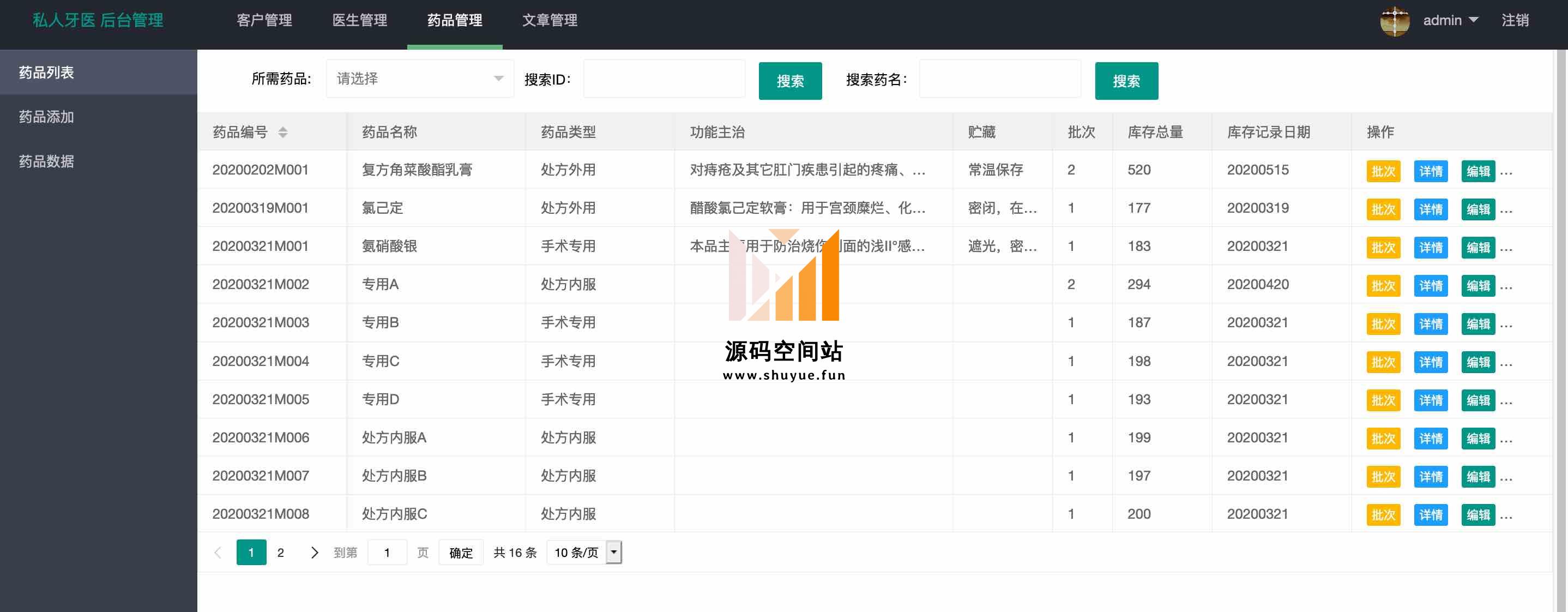The width and height of the screenshot is (1568, 612).
Task: Open 药品添加 in the sidebar
Action: coord(99,117)
